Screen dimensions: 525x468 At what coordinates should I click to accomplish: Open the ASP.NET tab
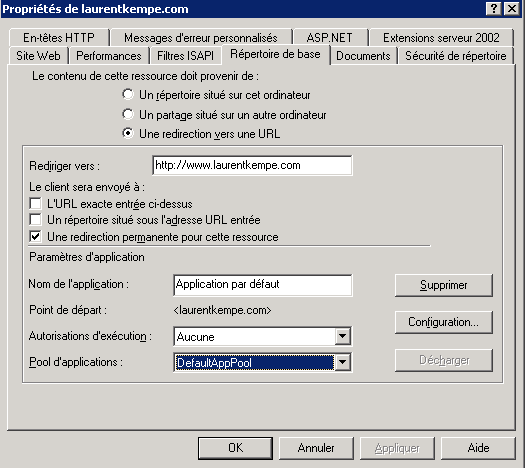coord(330,37)
